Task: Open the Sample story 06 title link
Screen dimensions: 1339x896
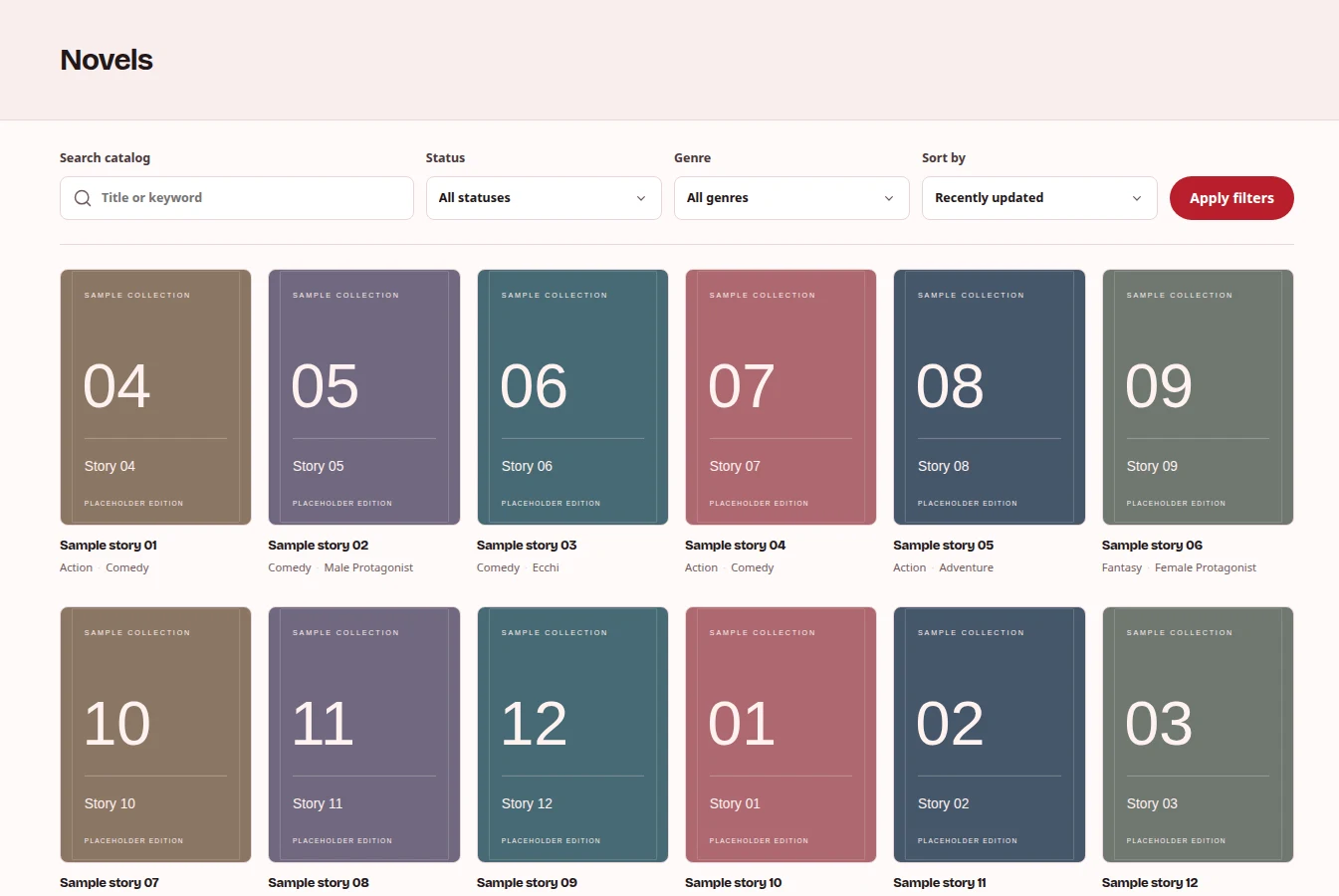Action: pyautogui.click(x=1152, y=546)
